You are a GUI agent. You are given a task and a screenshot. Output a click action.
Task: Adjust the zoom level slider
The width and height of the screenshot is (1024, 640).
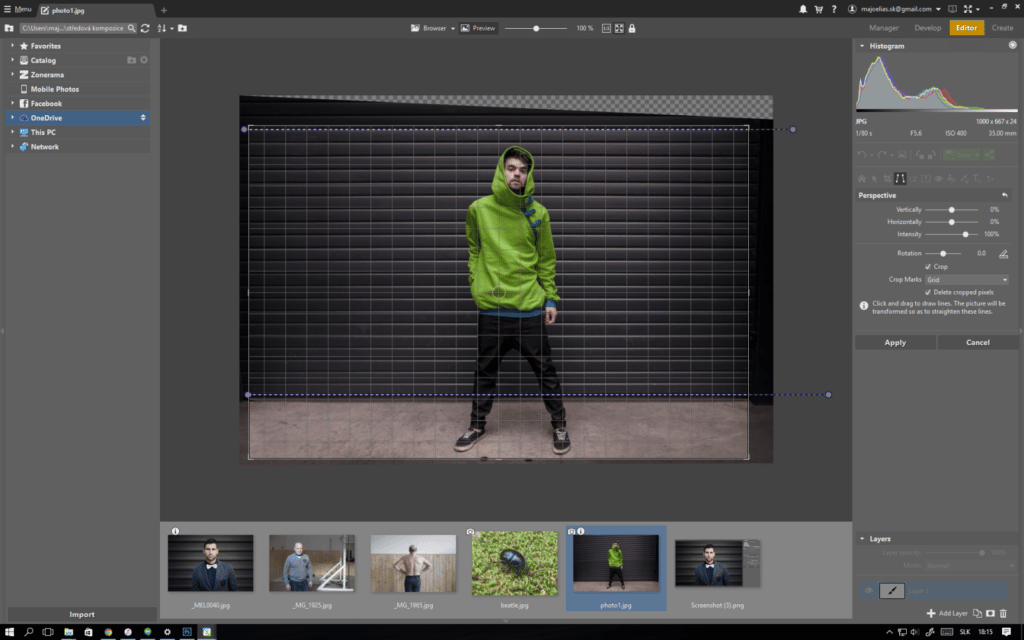click(x=536, y=28)
